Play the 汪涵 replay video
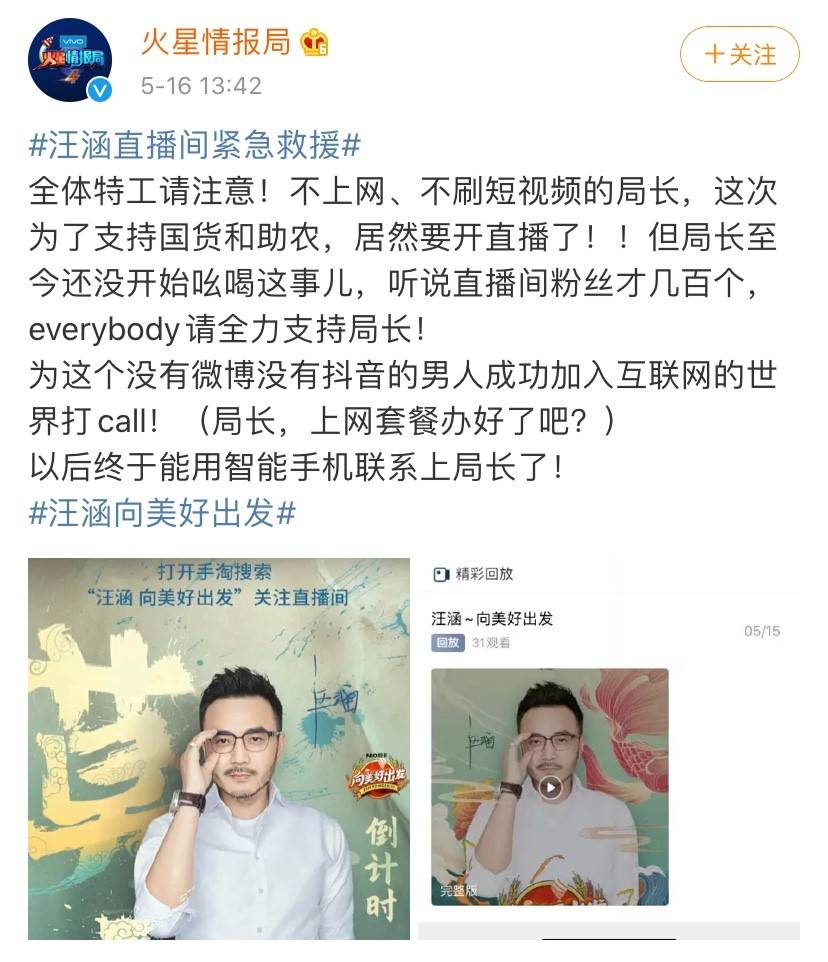Screen dimensions: 828x962 550,787
